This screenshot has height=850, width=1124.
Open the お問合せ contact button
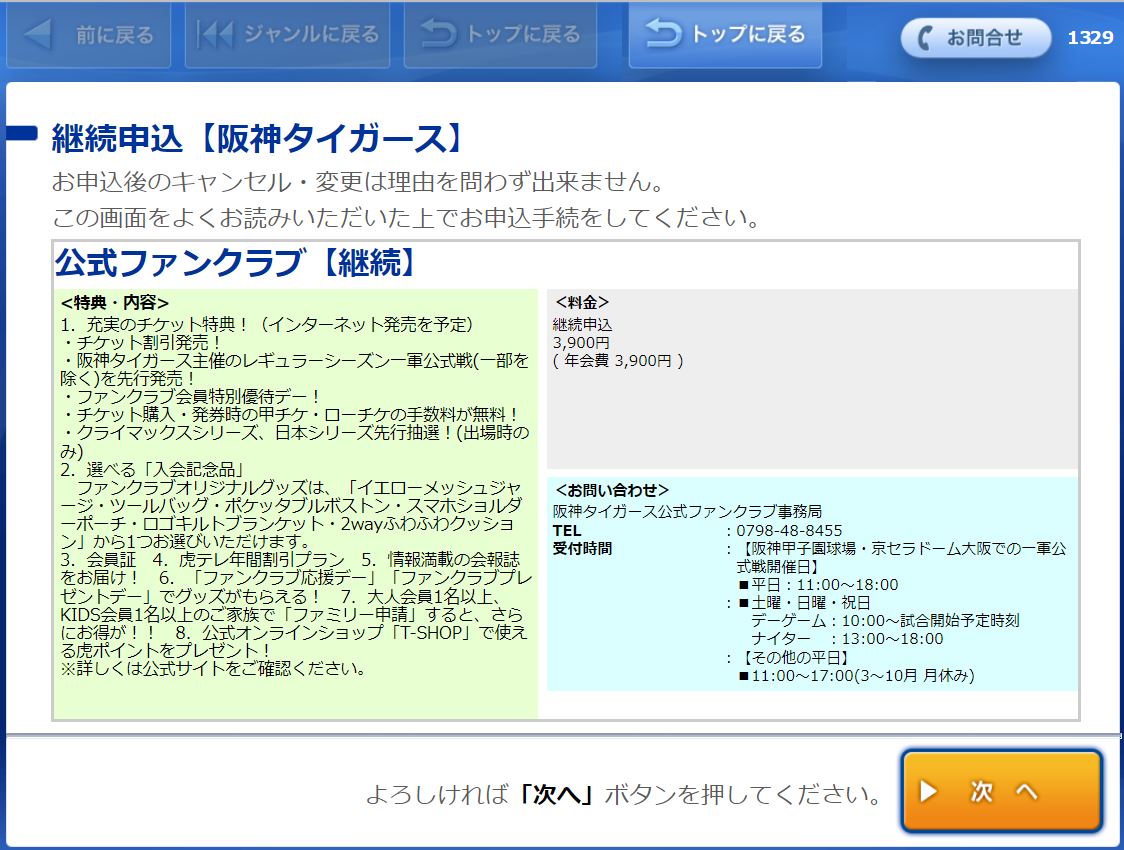point(976,37)
